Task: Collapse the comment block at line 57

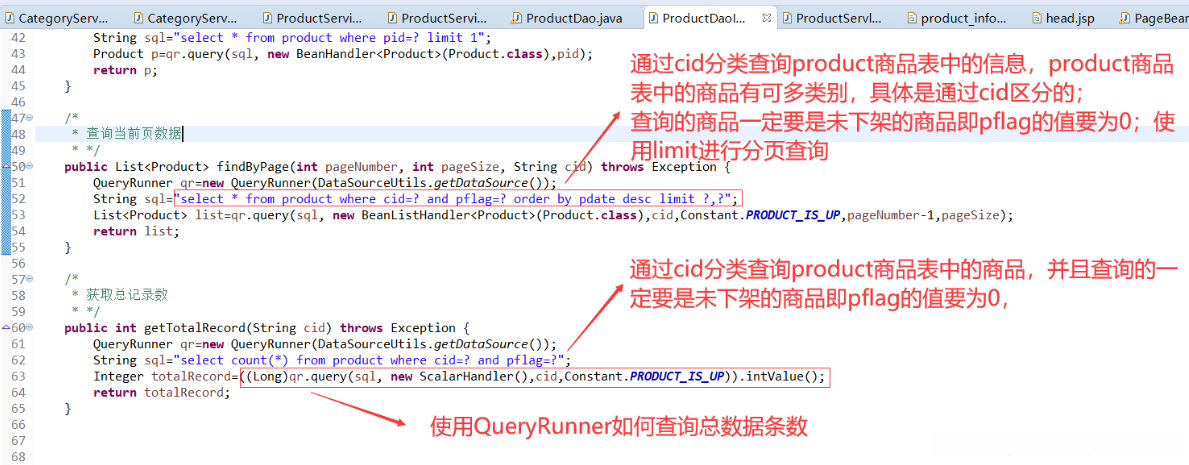Action: (x=30, y=279)
